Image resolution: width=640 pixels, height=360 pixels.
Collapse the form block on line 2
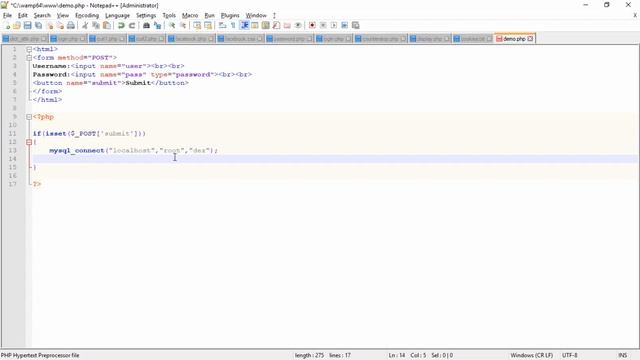[29, 58]
